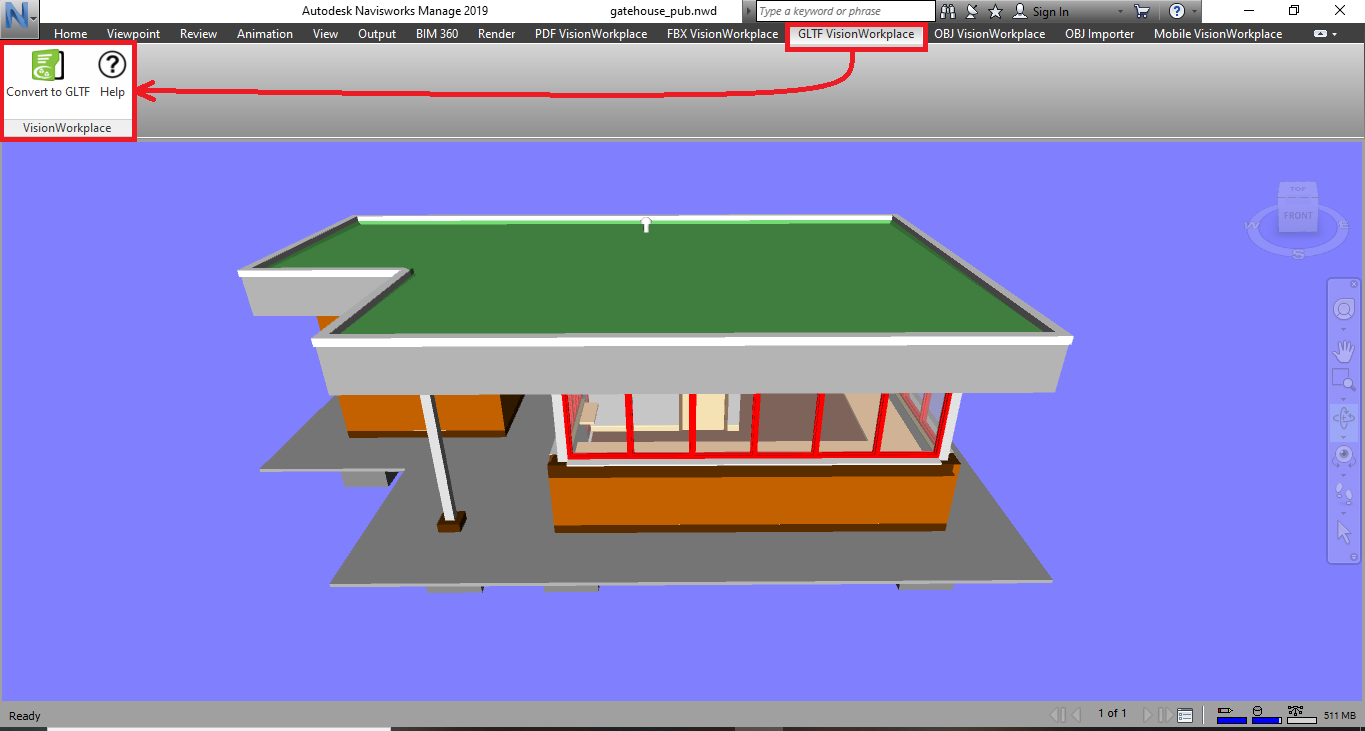Click the TOP face of the ViewCube
Screen dimensions: 1365x731
pyautogui.click(x=1298, y=189)
